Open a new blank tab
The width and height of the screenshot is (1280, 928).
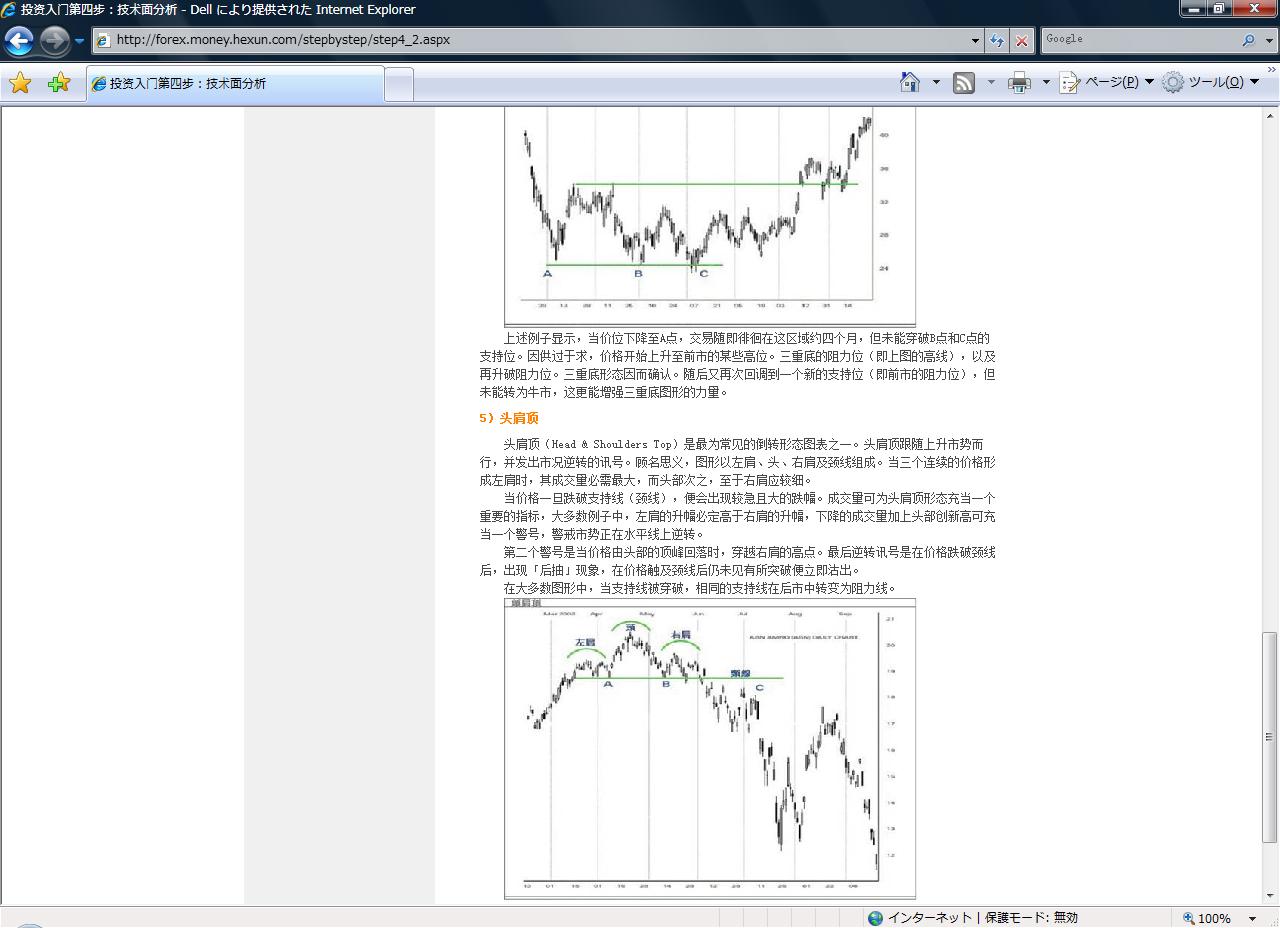click(399, 84)
